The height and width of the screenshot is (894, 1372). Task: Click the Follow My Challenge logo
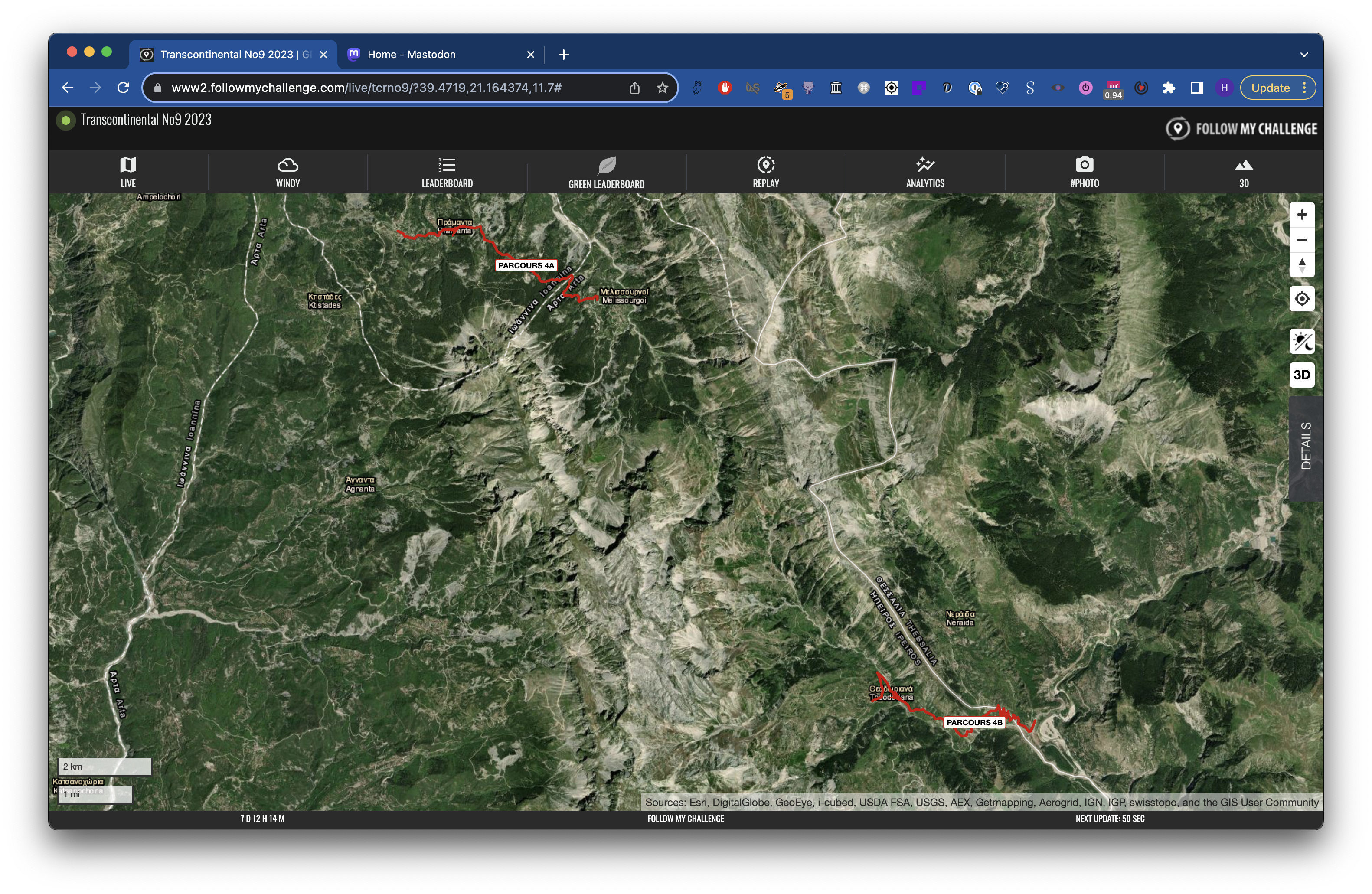[x=1241, y=128]
